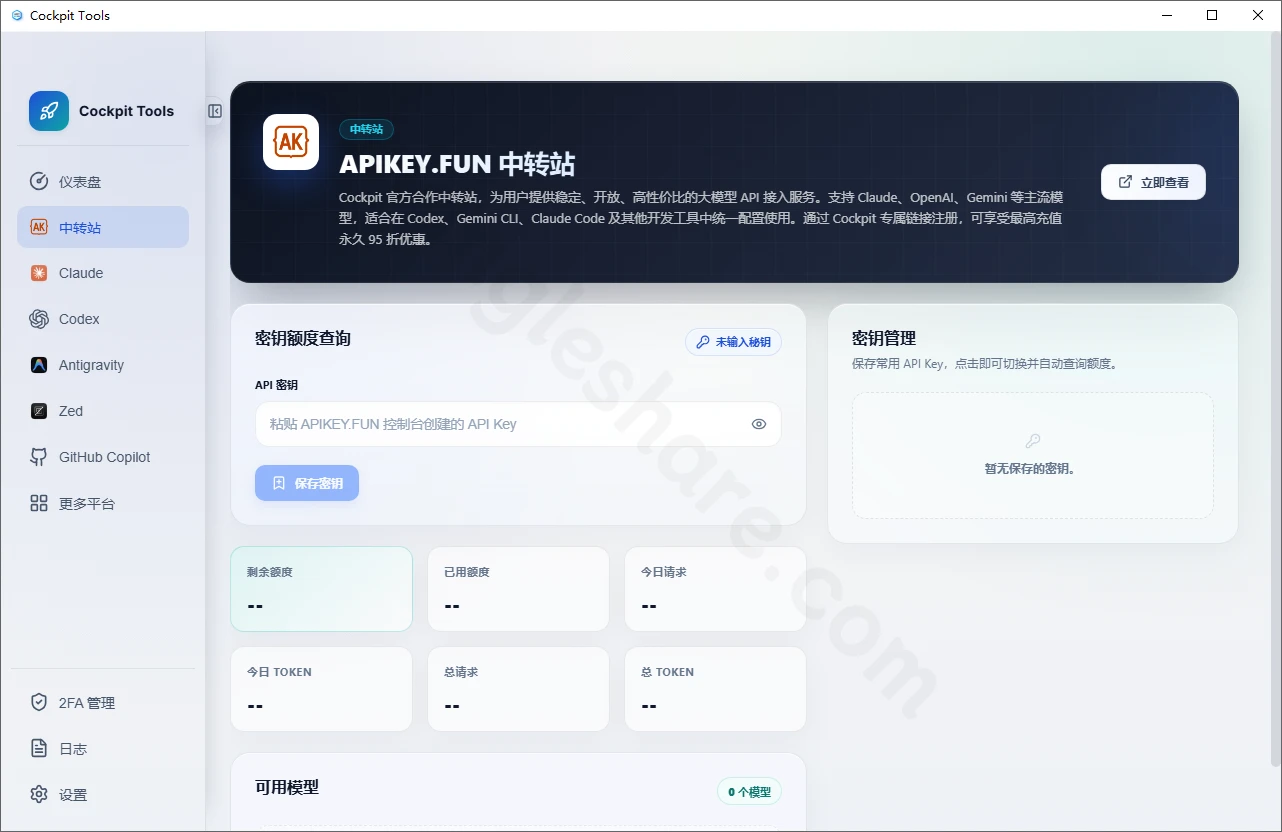The image size is (1282, 832).
Task: Open 更多平台 in the sidebar
Action: [x=103, y=503]
